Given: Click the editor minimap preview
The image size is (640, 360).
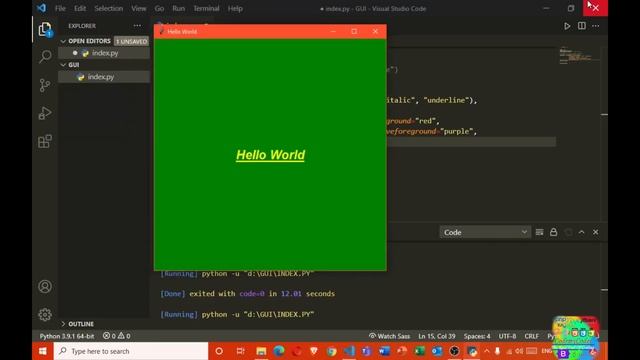Looking at the screenshot, I should coord(579,57).
